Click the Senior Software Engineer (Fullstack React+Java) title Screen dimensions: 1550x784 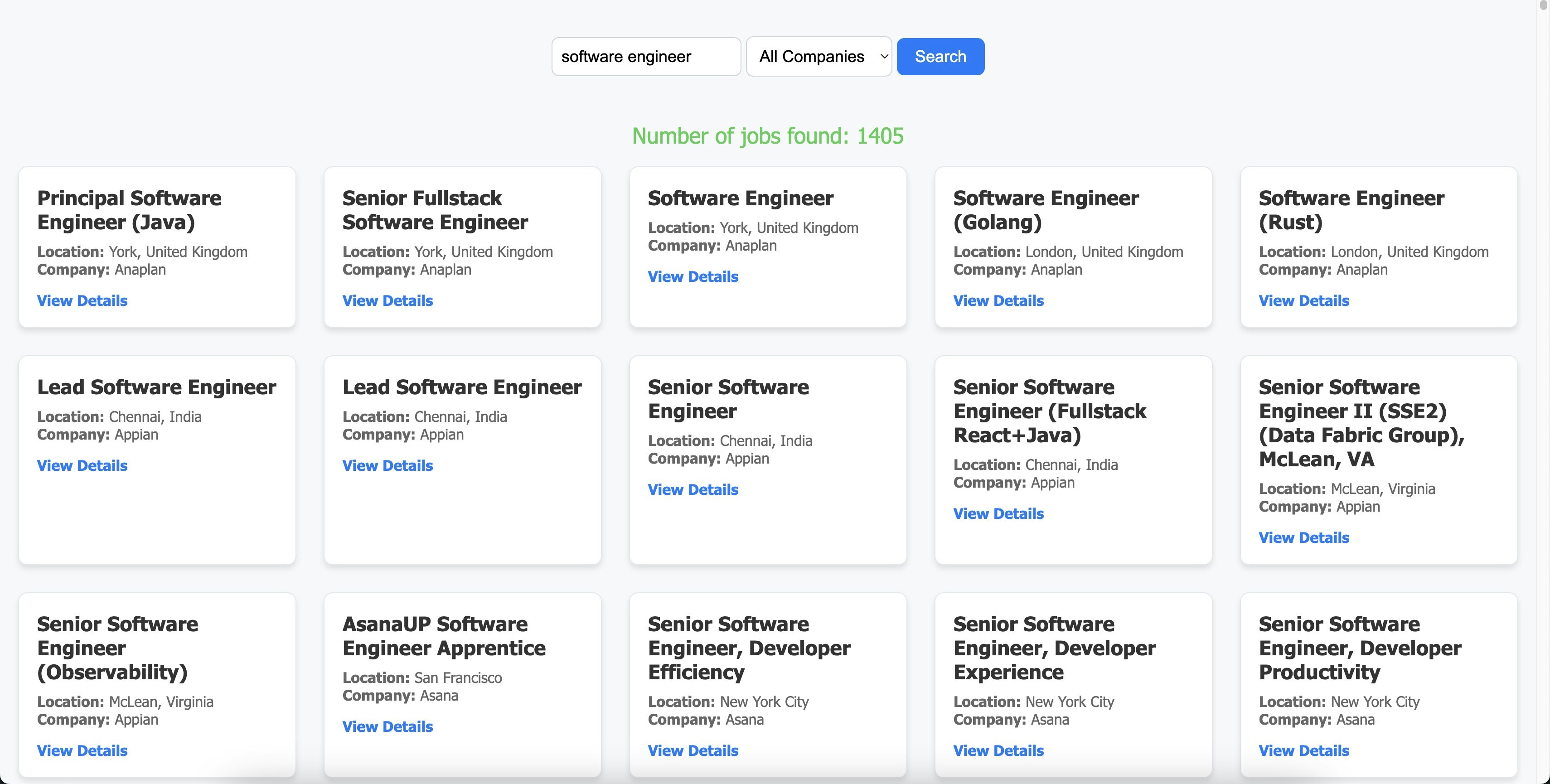(x=1050, y=411)
